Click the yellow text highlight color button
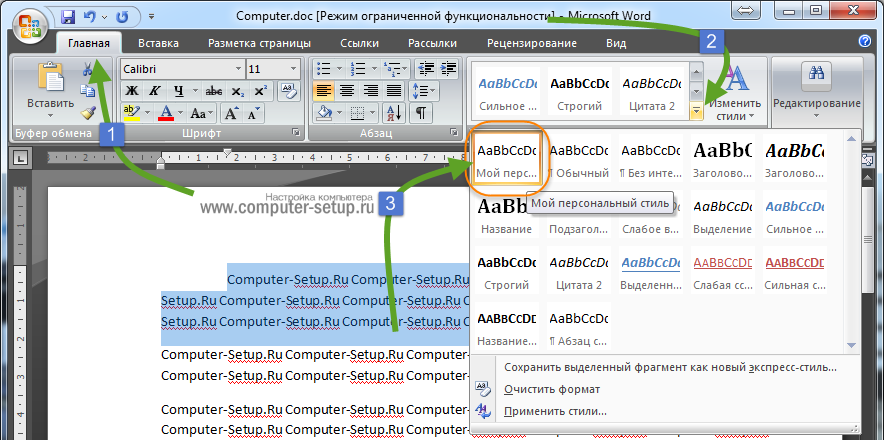 click(132, 113)
